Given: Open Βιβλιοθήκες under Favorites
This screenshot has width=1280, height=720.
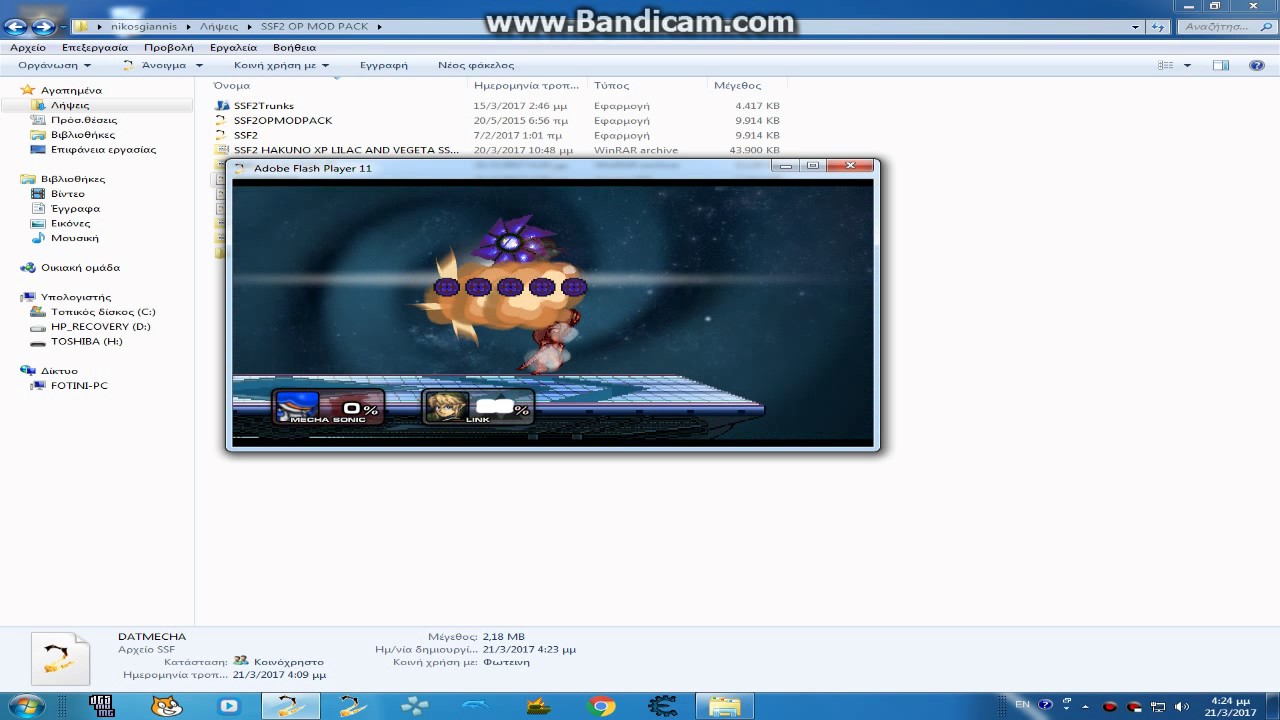Looking at the screenshot, I should [83, 135].
